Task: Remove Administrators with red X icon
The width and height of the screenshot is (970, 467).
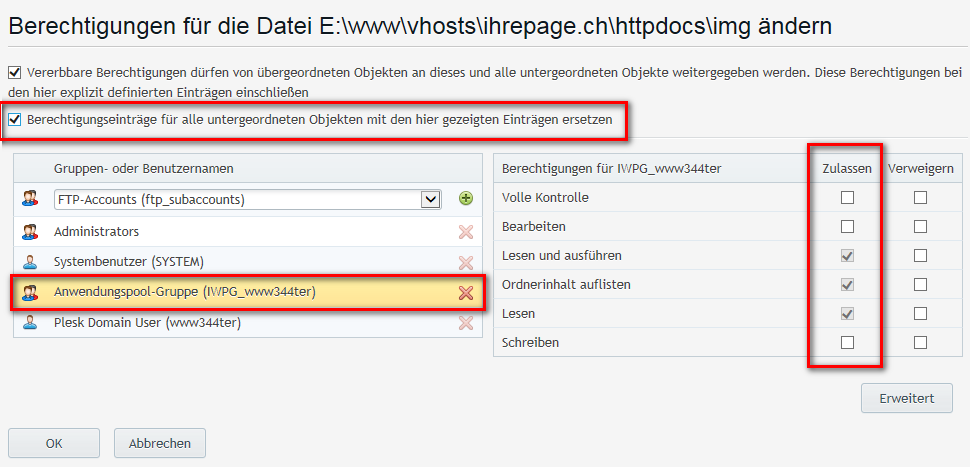Action: [465, 232]
